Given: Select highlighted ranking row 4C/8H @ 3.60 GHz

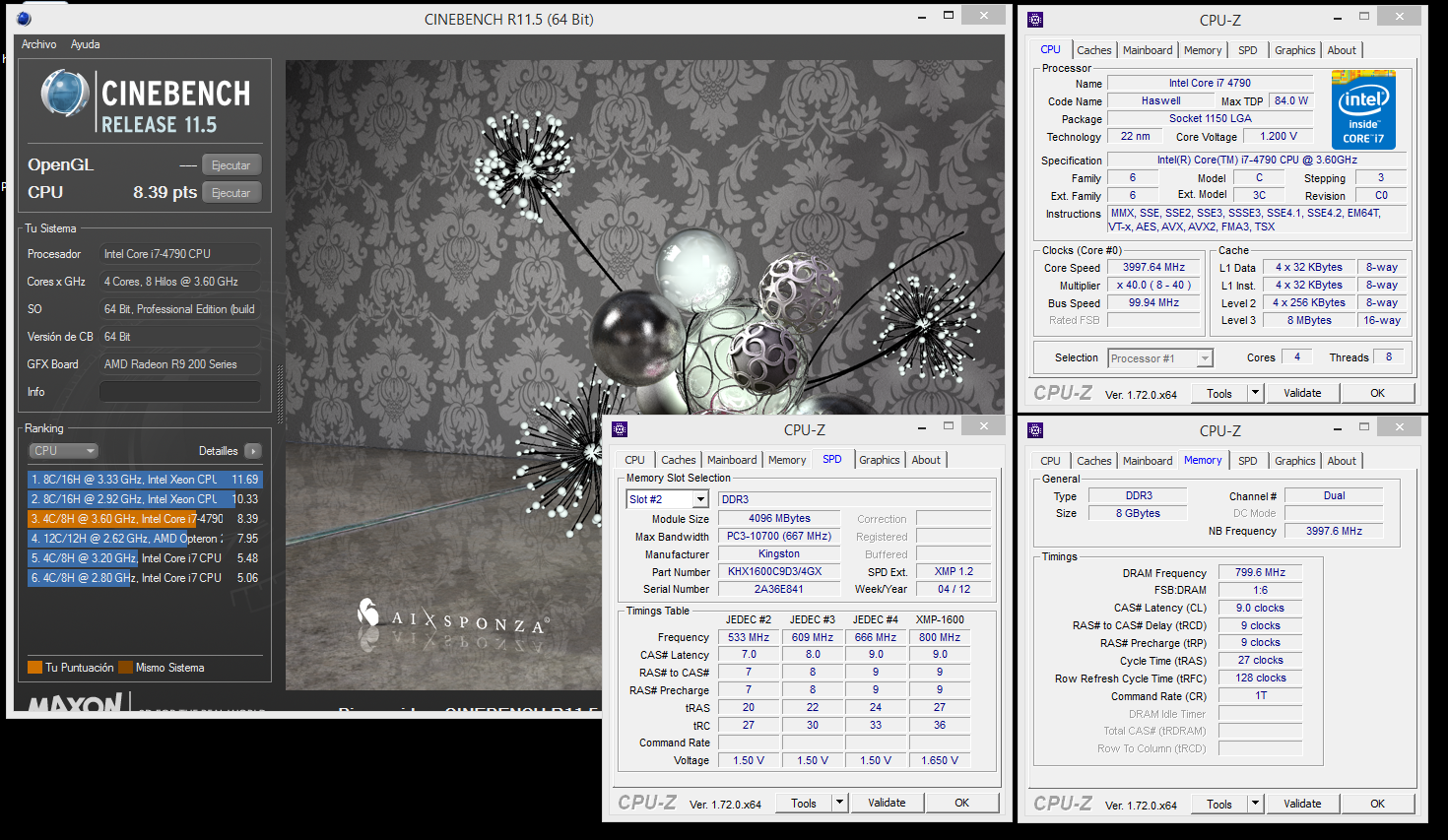Looking at the screenshot, I should pos(145,519).
